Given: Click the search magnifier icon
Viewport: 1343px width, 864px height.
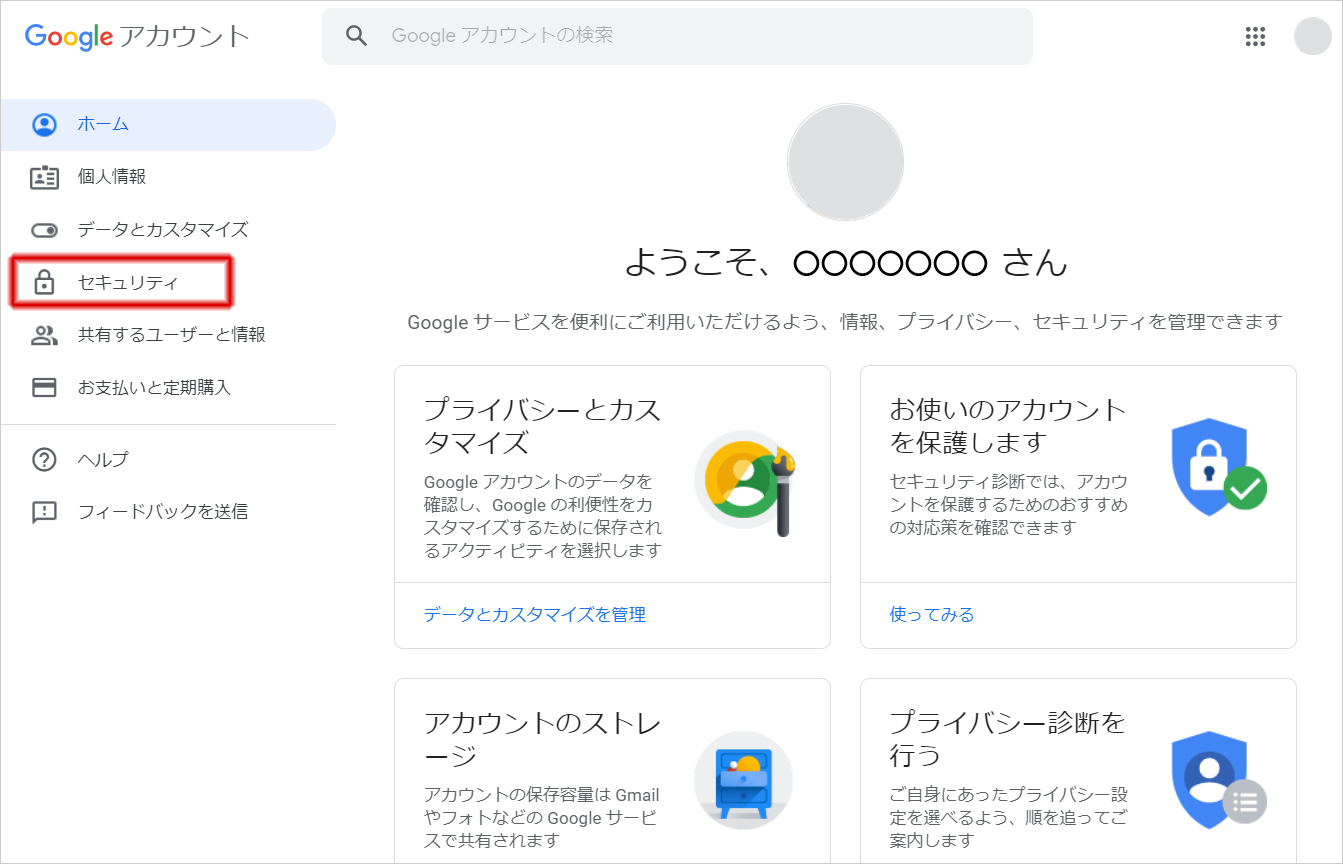Looking at the screenshot, I should tap(356, 36).
